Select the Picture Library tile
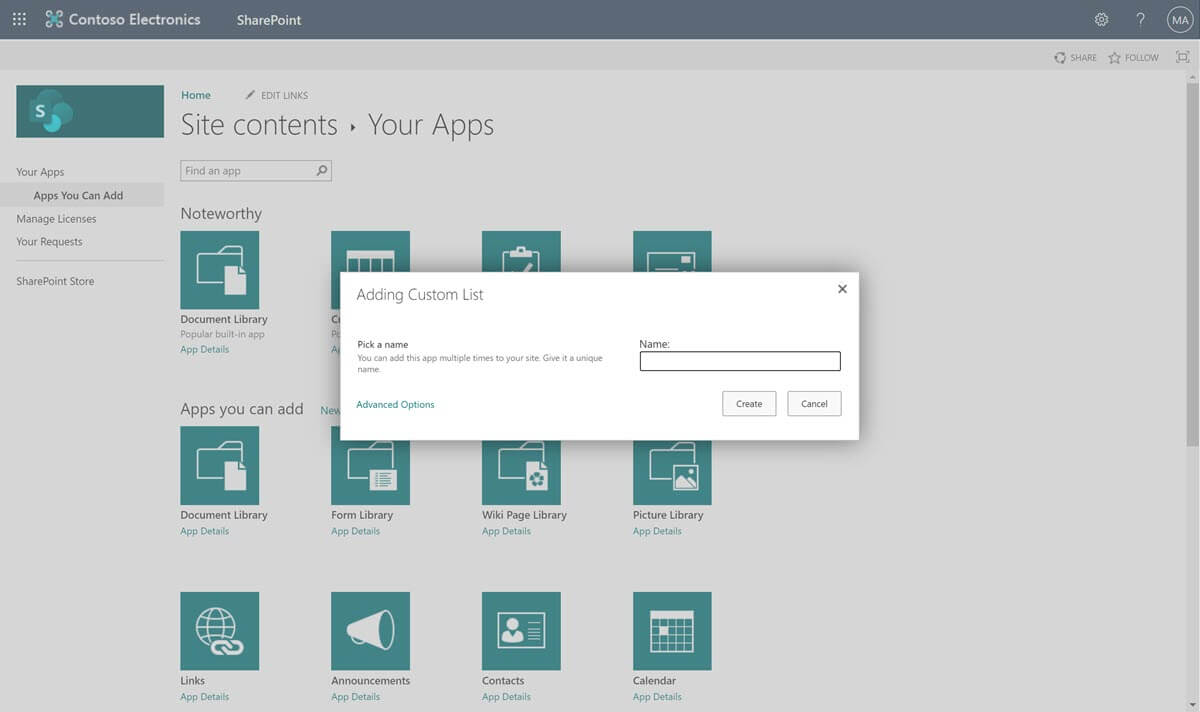Viewport: 1200px width, 712px height. tap(672, 472)
